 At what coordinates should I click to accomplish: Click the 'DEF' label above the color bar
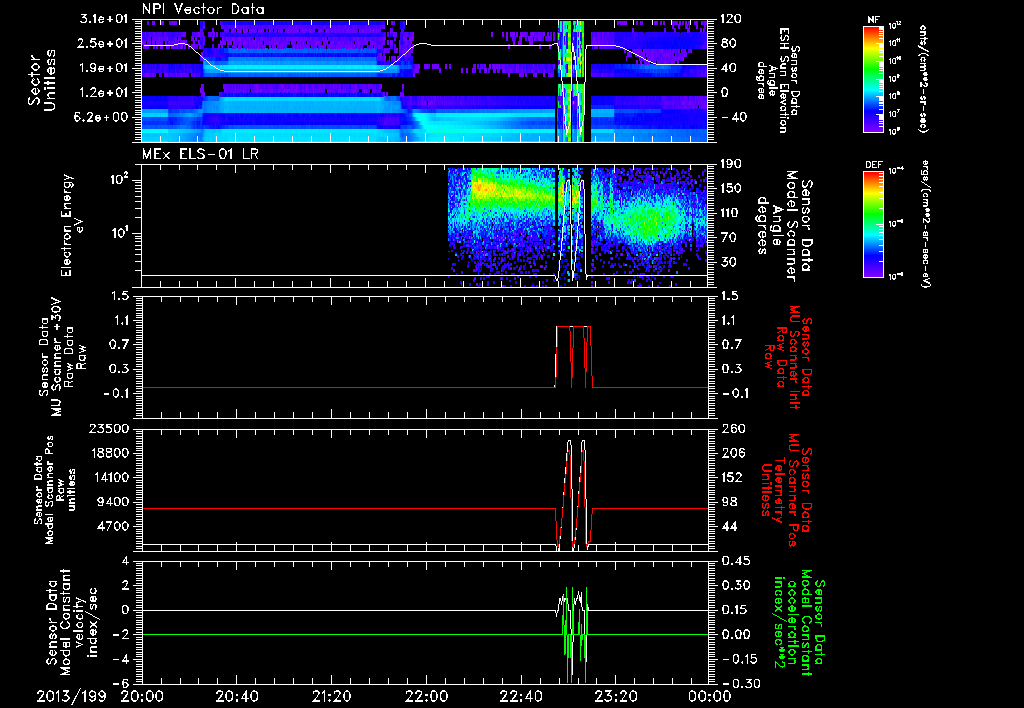point(874,165)
